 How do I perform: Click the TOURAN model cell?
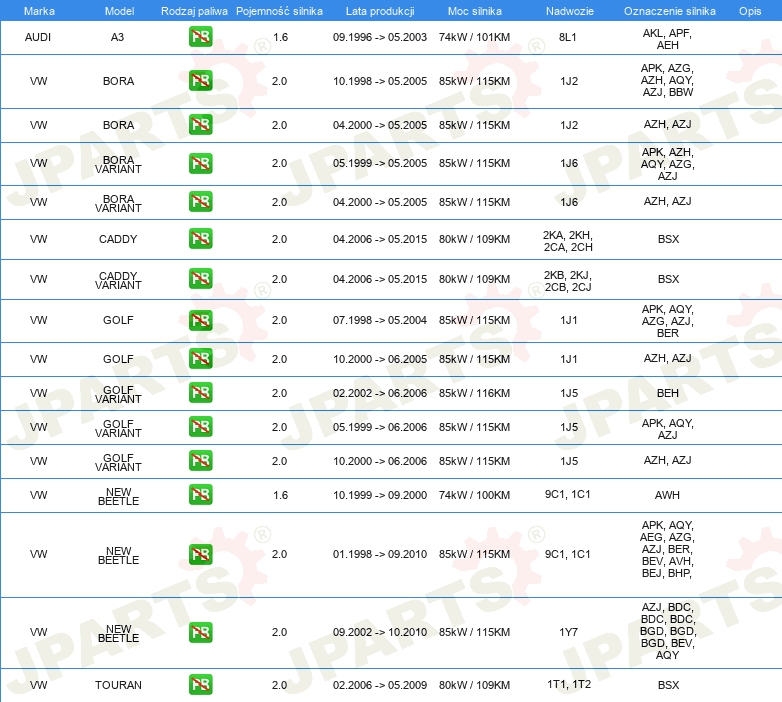[118, 685]
